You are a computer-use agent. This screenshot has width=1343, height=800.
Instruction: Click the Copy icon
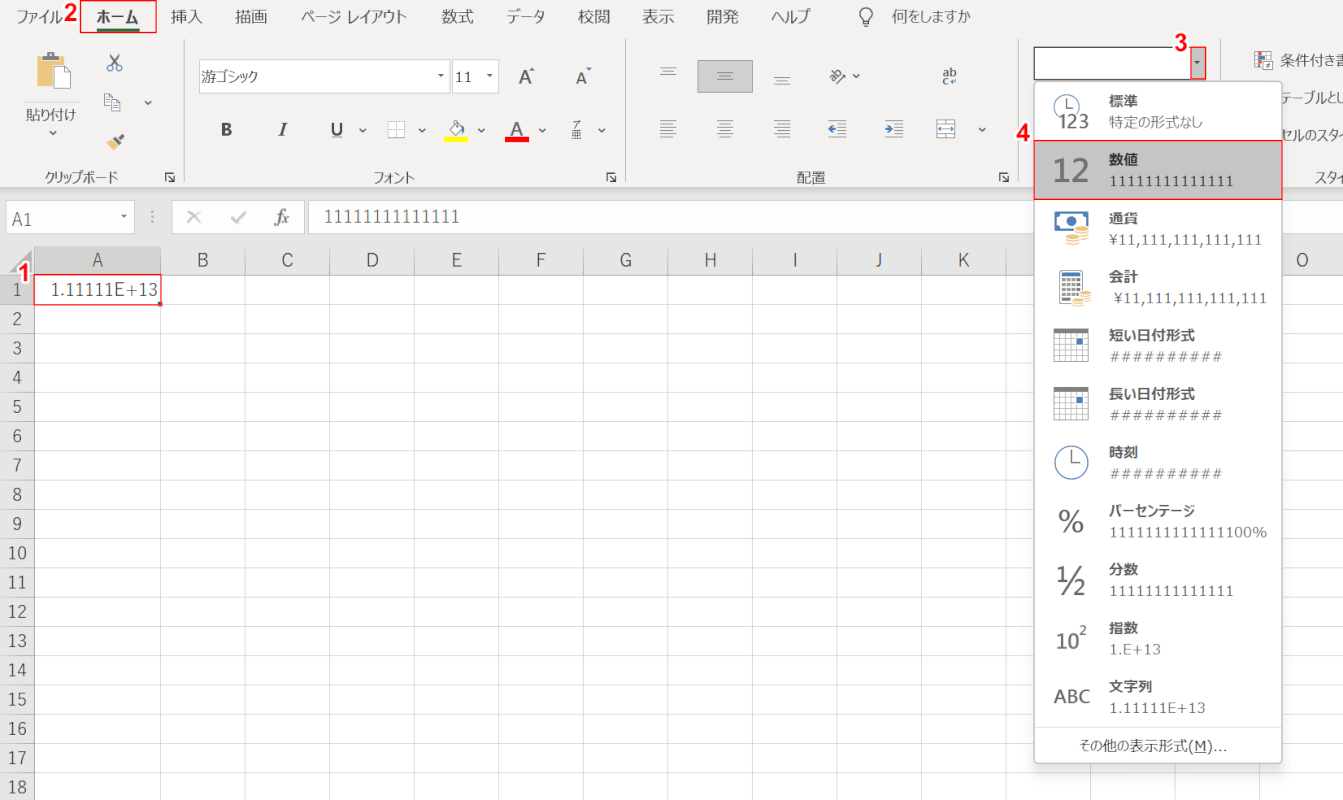point(113,102)
